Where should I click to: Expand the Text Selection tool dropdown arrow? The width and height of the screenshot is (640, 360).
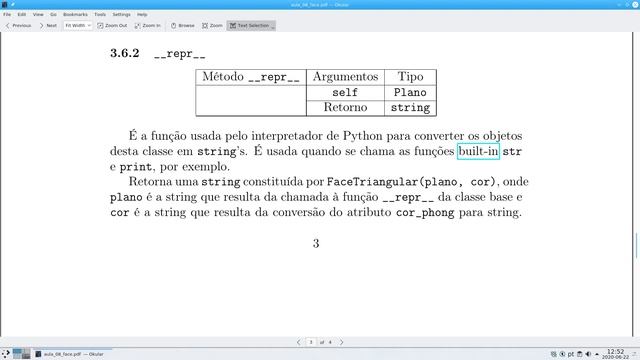click(x=273, y=26)
